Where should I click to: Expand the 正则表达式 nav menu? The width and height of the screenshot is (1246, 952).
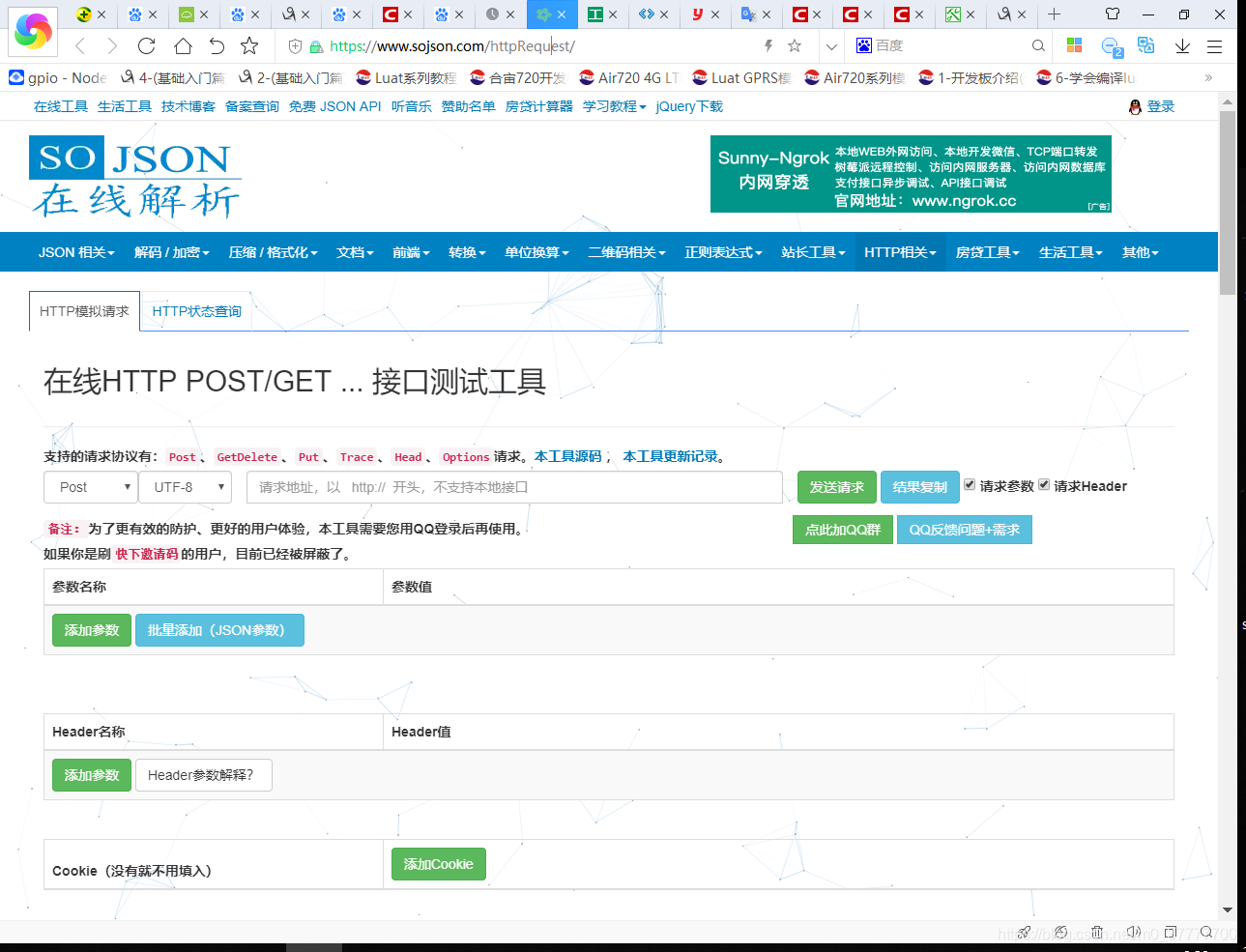coord(723,252)
